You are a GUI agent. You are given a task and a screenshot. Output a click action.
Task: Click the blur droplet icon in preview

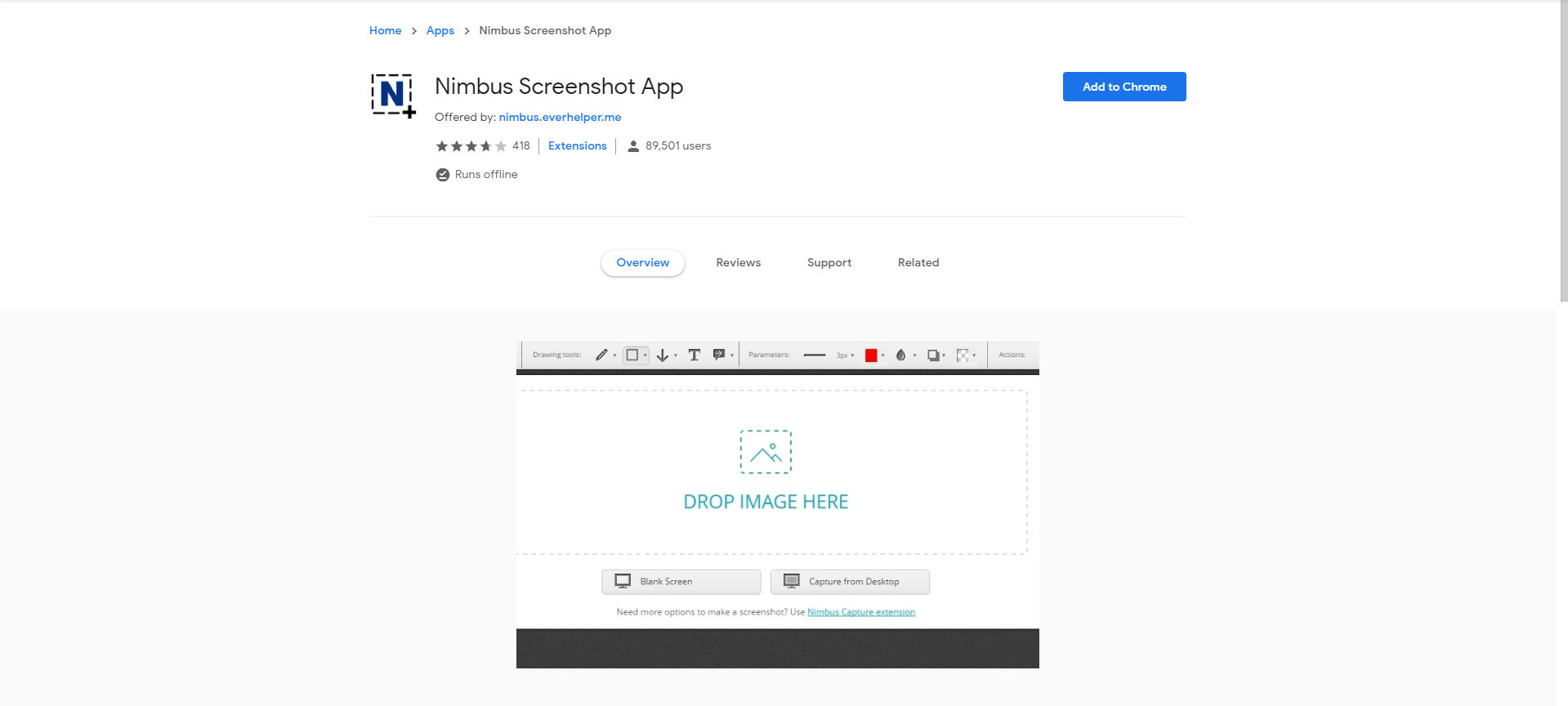(x=900, y=355)
